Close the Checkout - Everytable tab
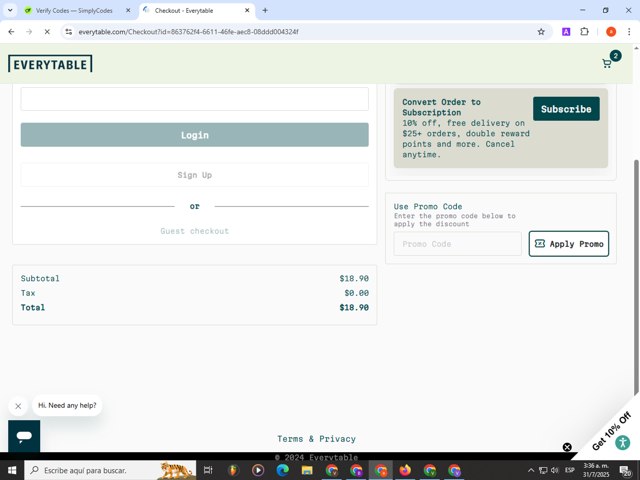Screen dimensions: 640x480 [247, 11]
